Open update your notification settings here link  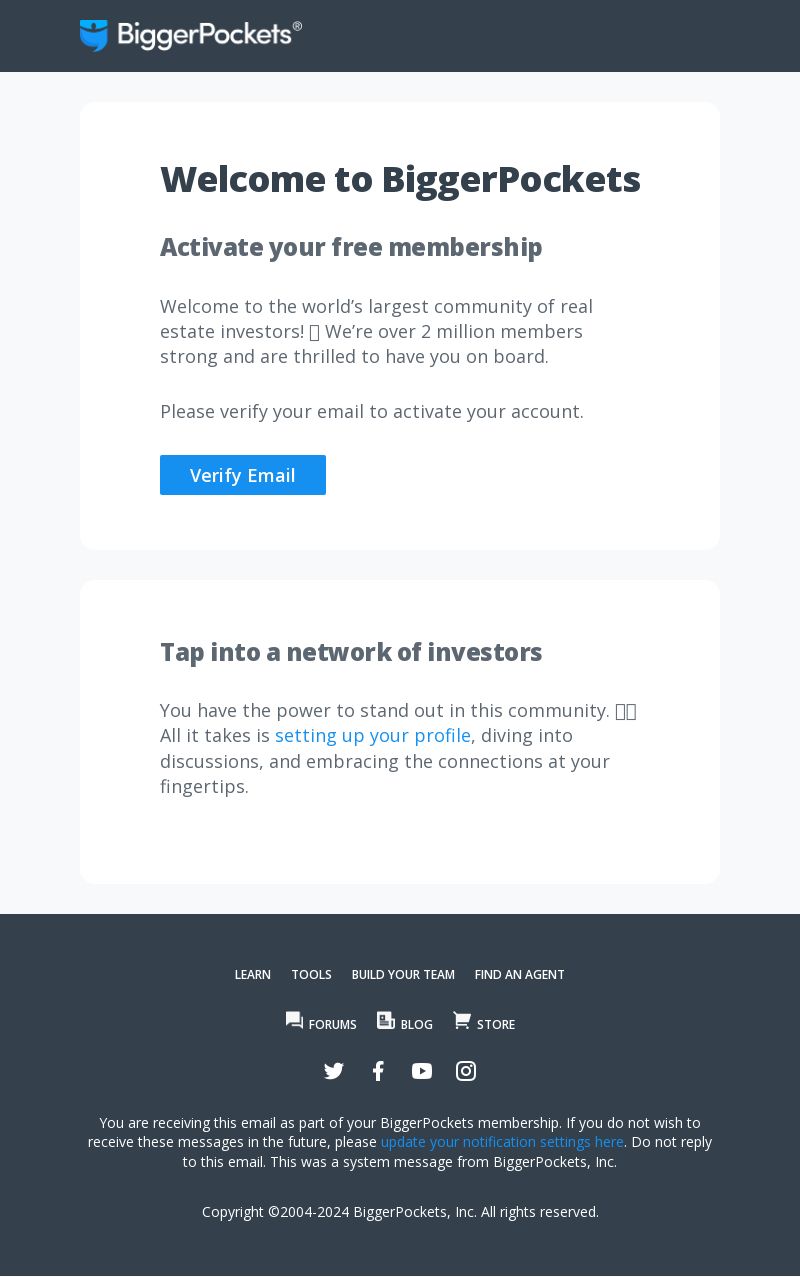click(502, 1142)
